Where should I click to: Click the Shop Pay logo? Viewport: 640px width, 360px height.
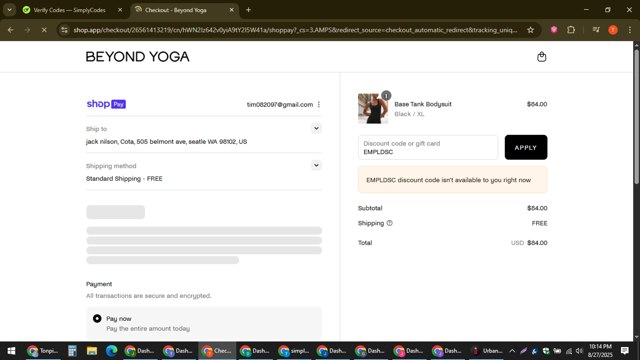[x=106, y=104]
